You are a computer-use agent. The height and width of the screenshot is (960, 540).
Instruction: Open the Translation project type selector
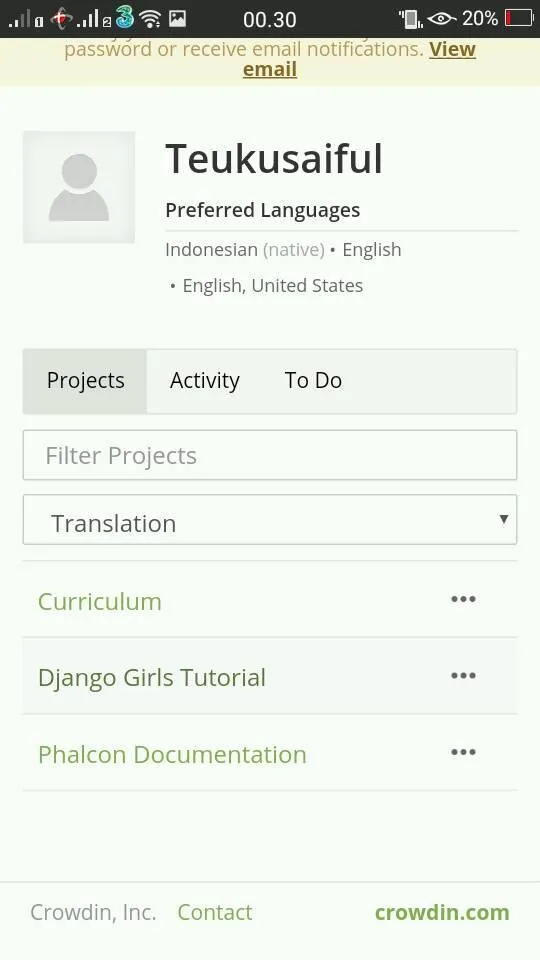coord(270,520)
